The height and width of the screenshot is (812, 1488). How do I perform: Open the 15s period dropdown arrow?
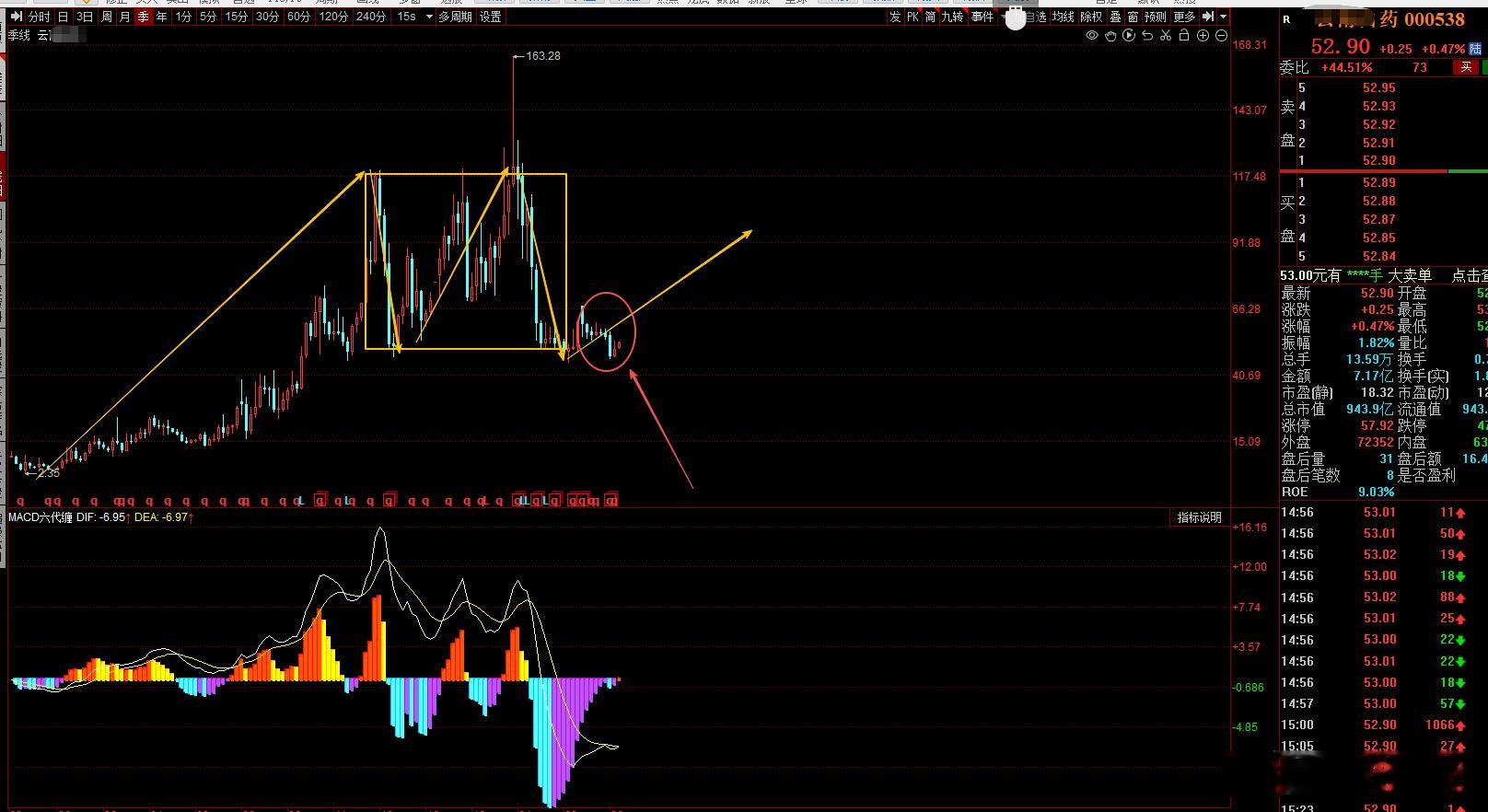[428, 17]
